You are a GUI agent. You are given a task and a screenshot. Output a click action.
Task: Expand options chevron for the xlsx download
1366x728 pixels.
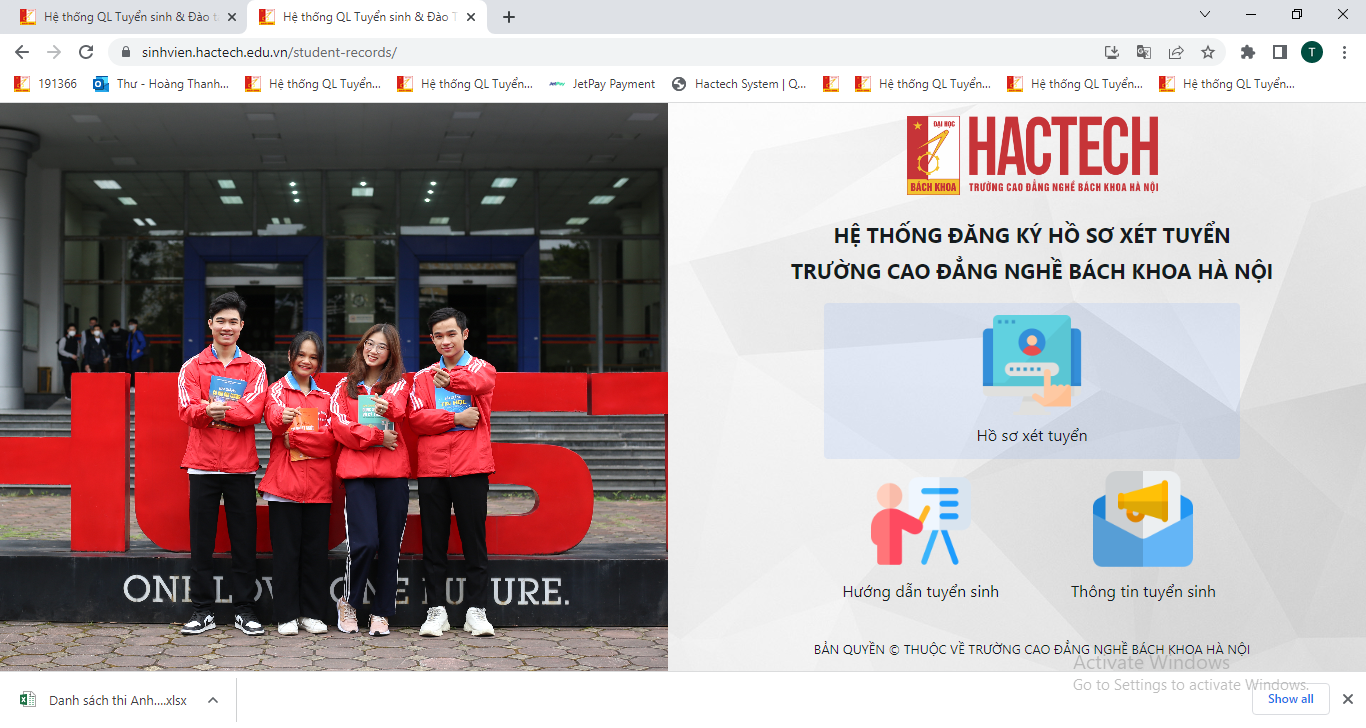213,700
